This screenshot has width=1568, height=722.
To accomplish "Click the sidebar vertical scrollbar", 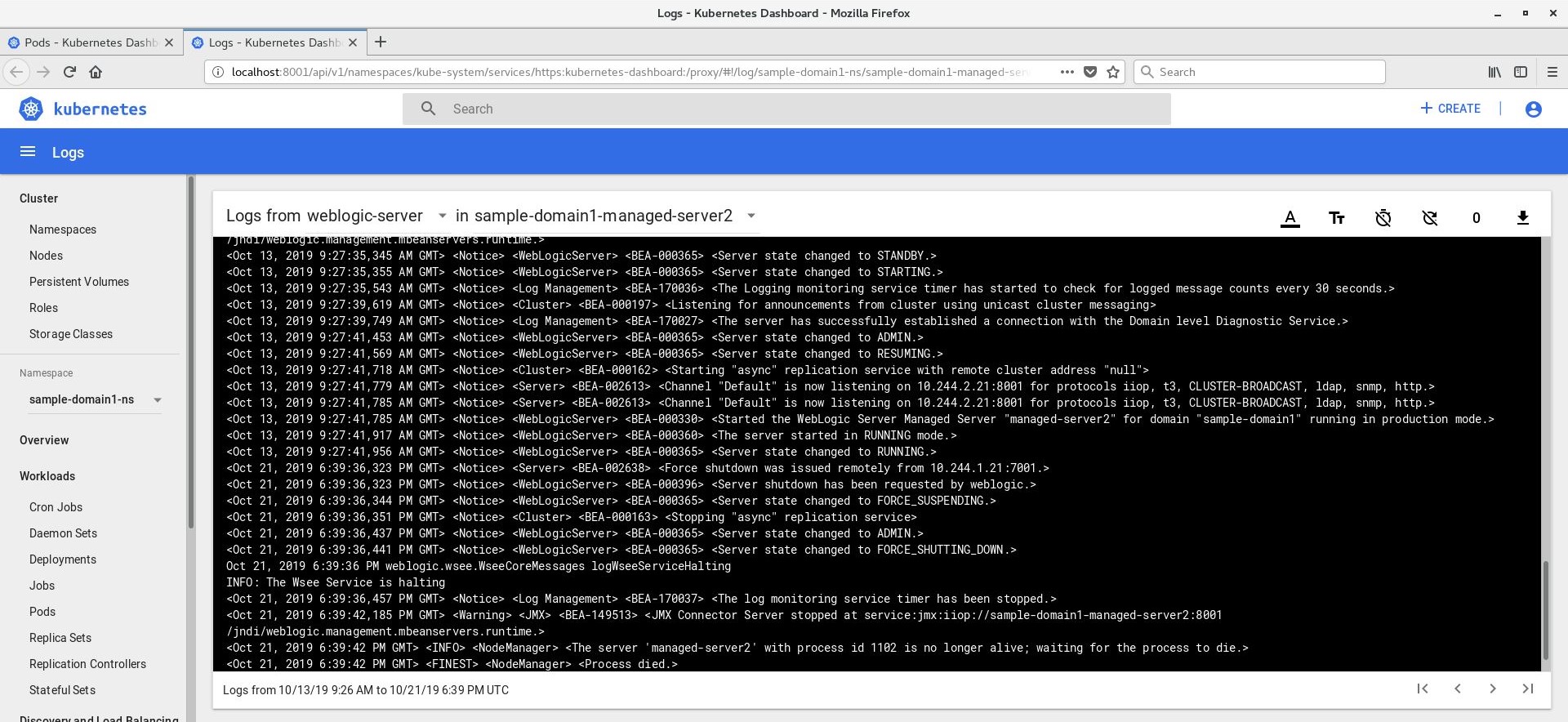I will click(191, 353).
